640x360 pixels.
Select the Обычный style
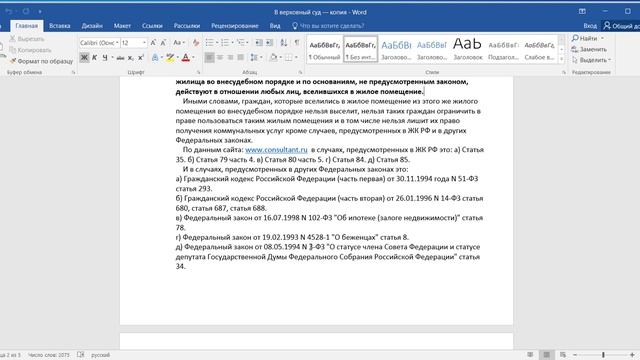point(324,49)
